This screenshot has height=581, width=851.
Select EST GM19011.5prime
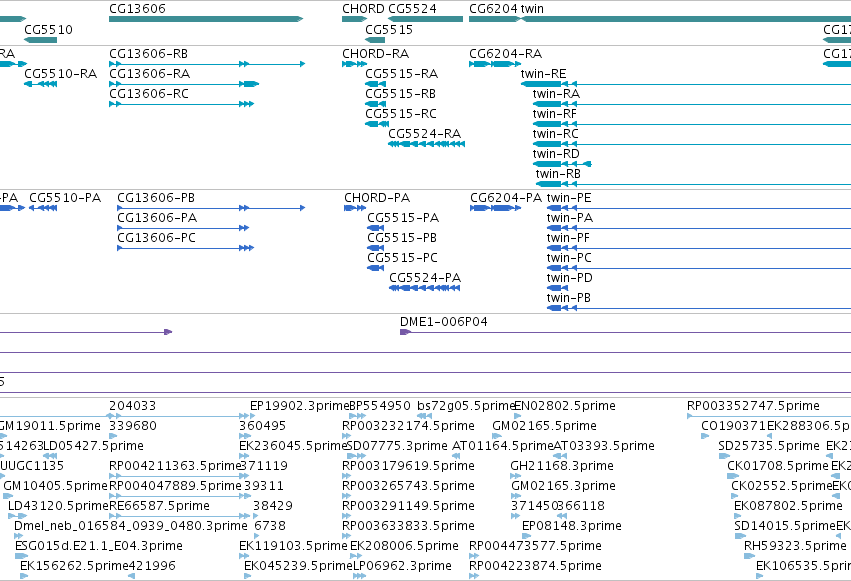(49, 426)
